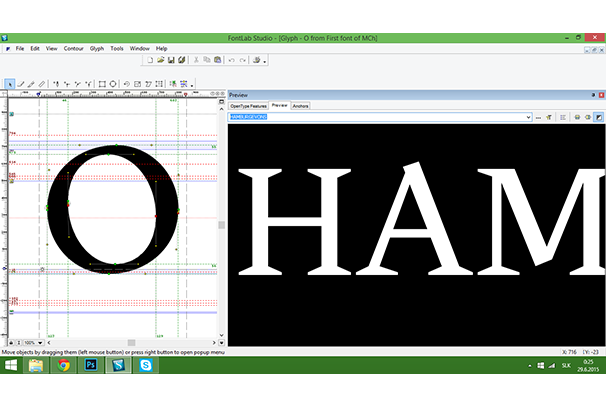606x406 pixels.
Task: Select the Ellipse drawing tool
Action: 113,83
